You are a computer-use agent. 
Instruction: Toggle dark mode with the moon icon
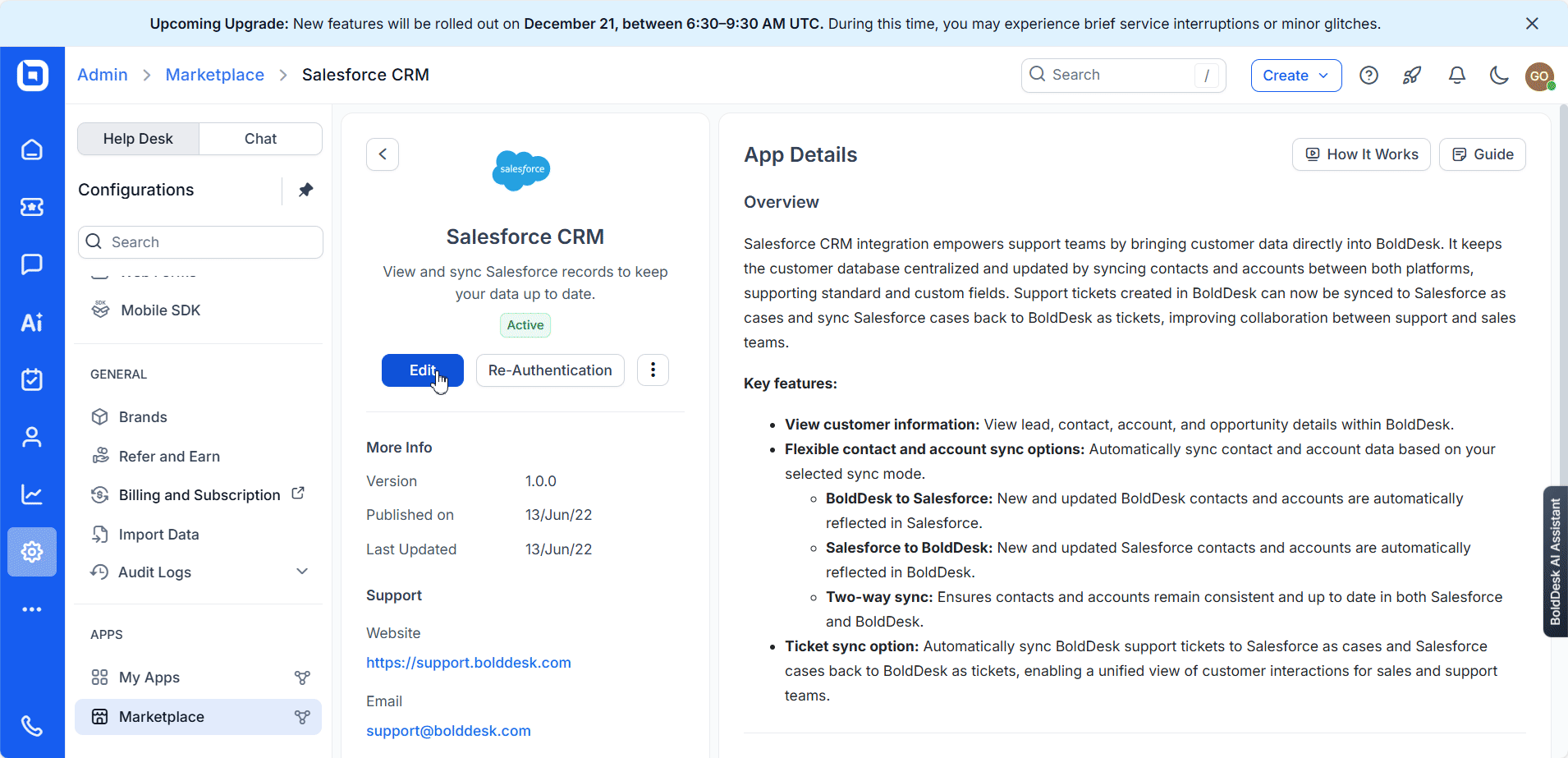pyautogui.click(x=1498, y=75)
